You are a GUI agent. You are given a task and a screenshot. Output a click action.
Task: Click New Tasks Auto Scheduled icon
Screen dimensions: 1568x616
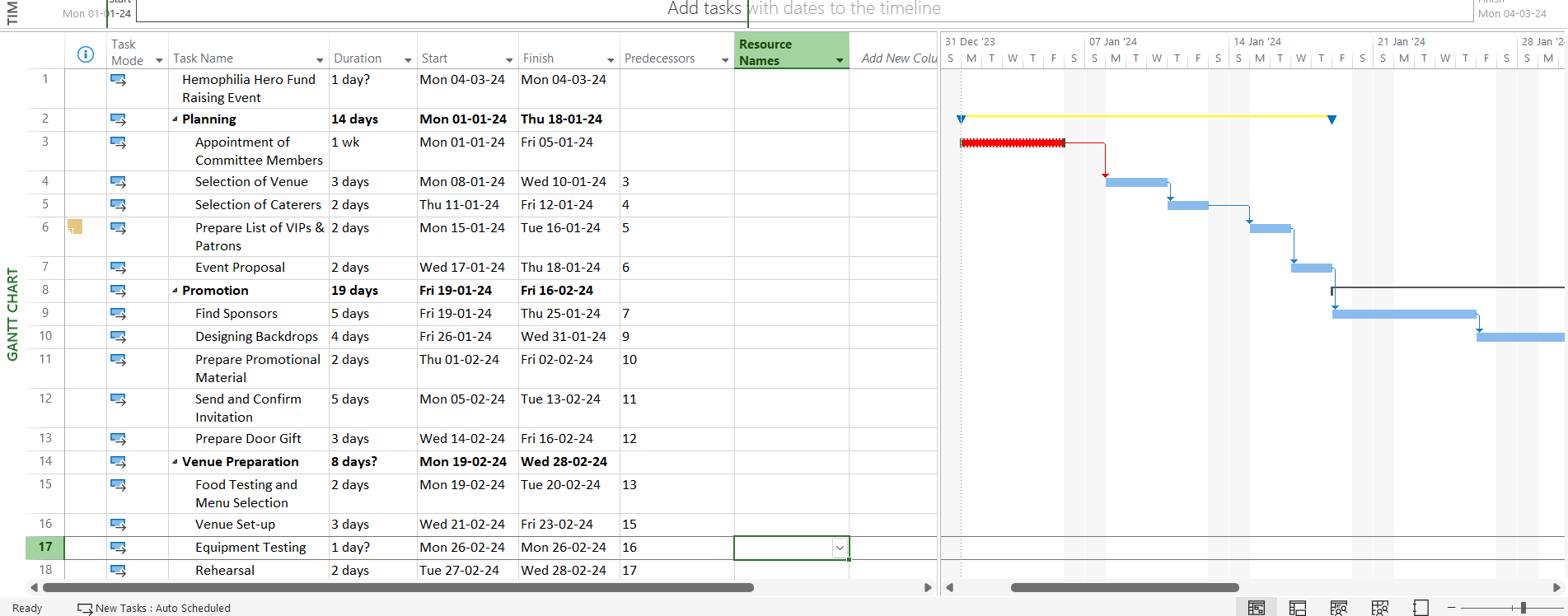click(x=85, y=609)
